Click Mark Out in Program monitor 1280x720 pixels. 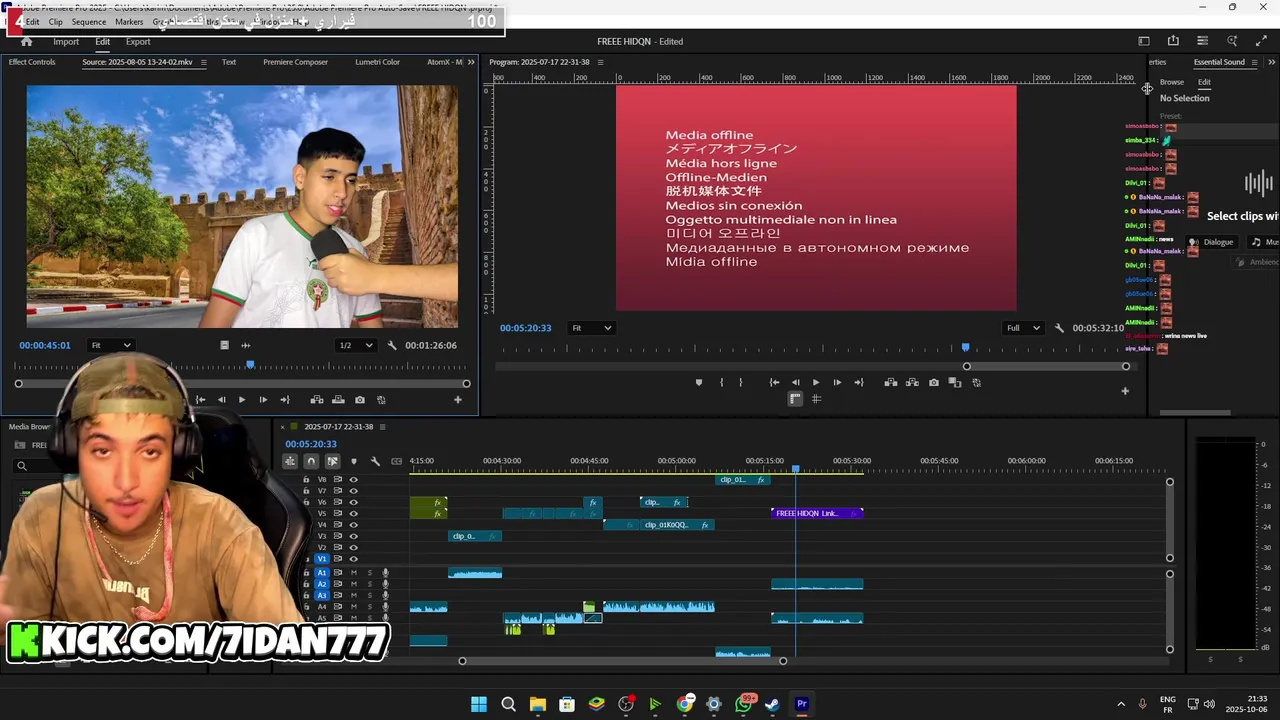741,382
